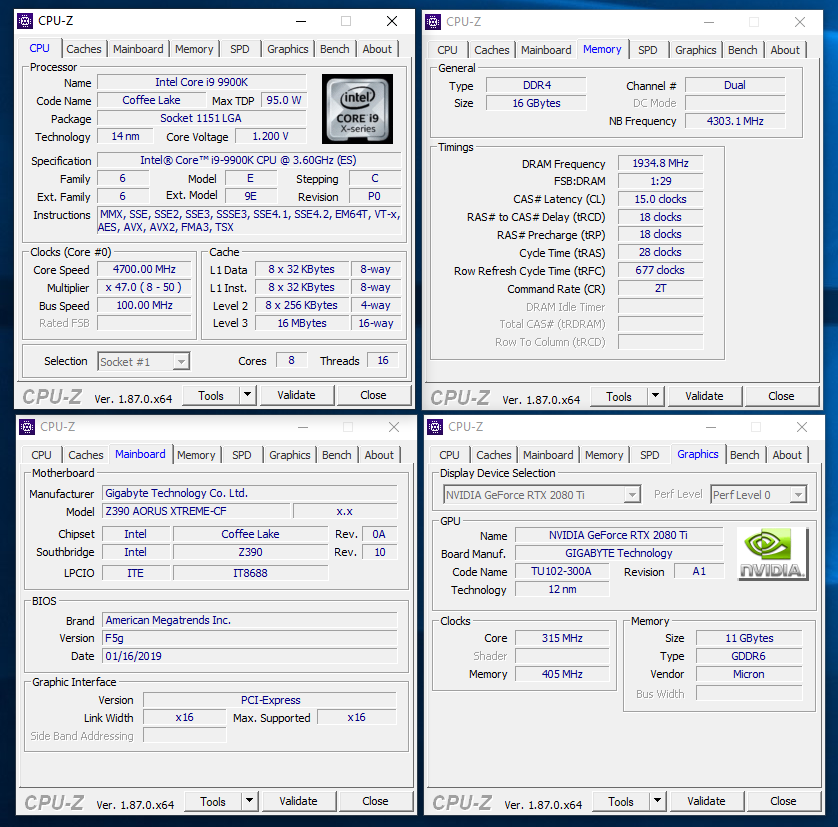
Task: Click the GPU memory size 11 GBytes
Action: (749, 638)
